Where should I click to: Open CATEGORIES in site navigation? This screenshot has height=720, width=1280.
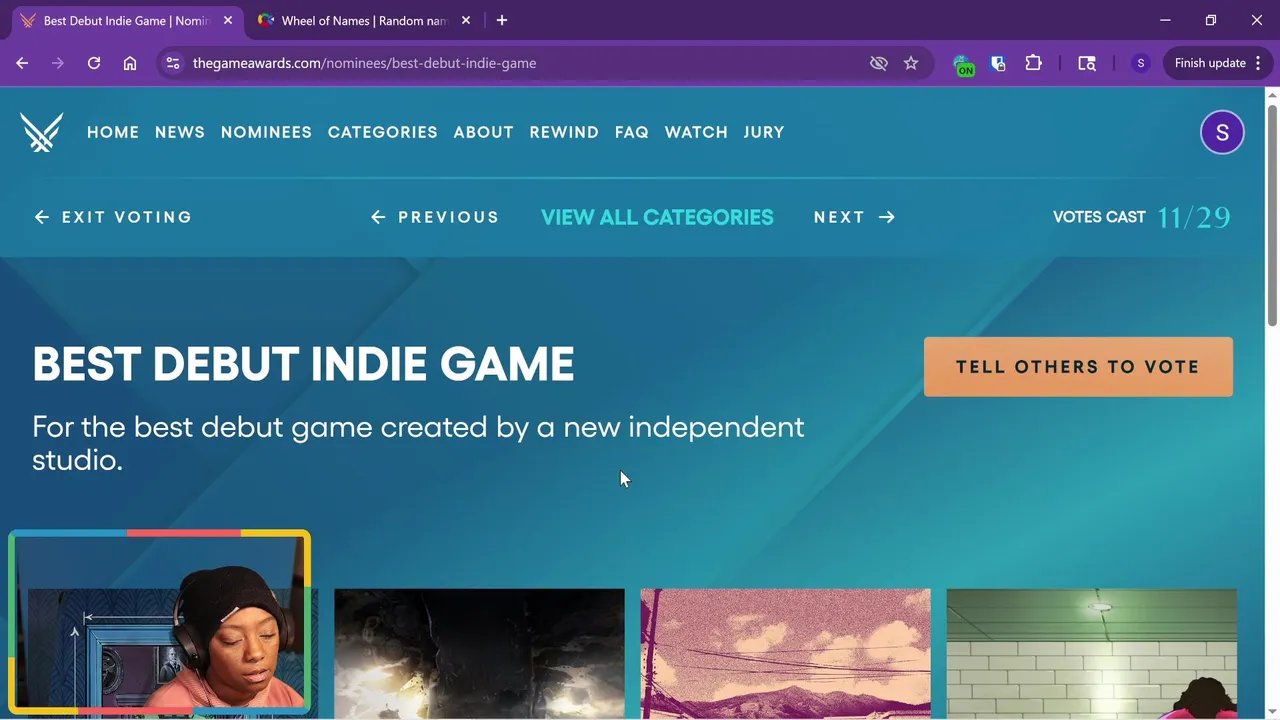coord(383,132)
